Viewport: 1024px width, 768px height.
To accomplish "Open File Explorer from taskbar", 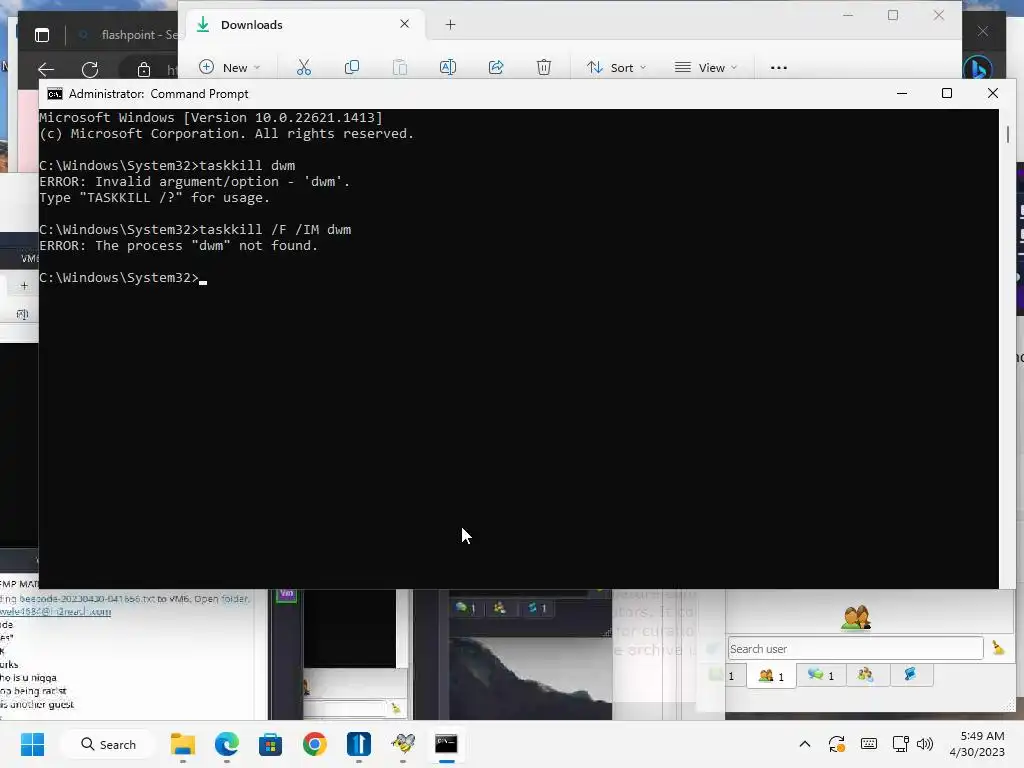I will pos(183,744).
